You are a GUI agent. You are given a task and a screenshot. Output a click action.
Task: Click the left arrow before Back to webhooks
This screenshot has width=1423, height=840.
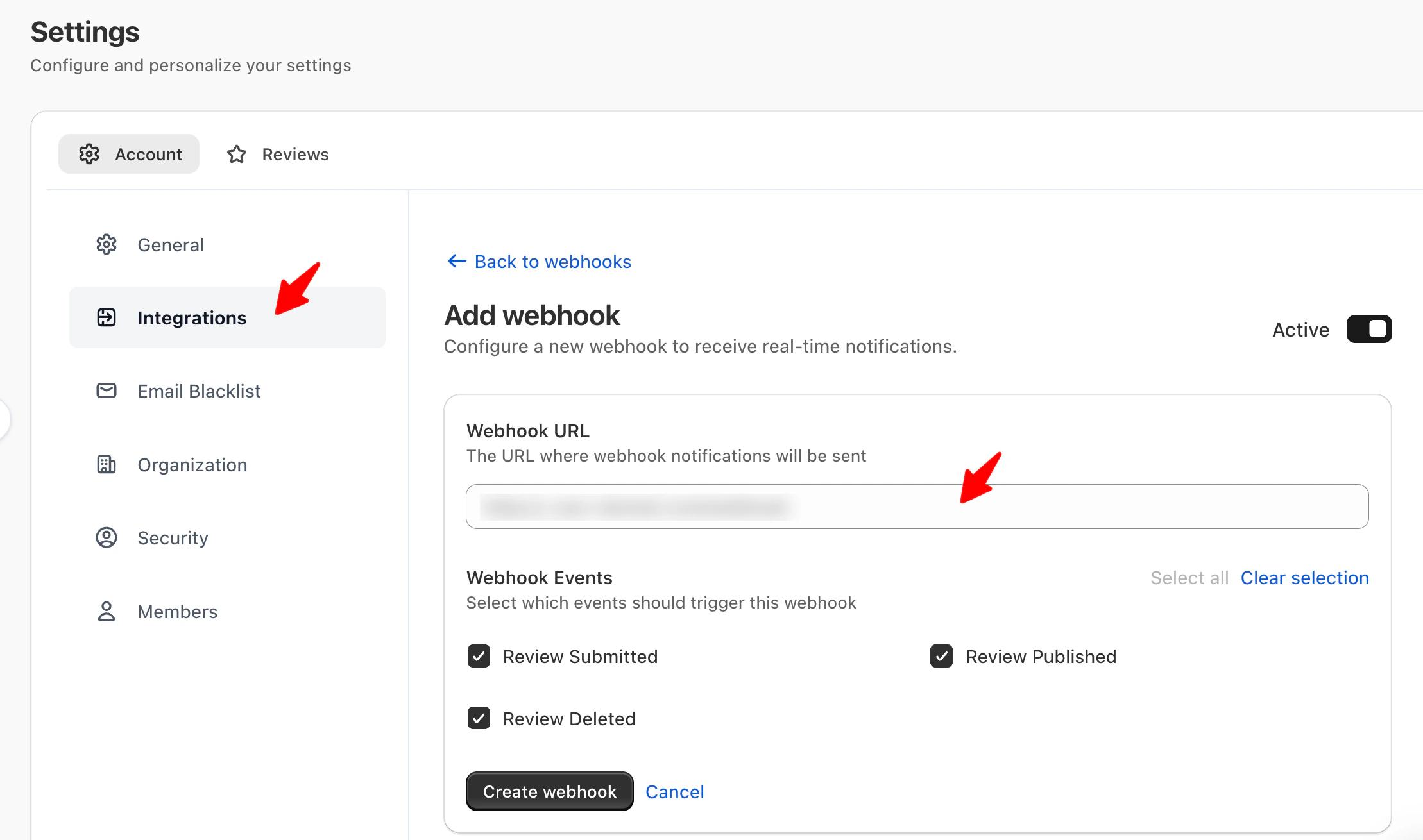457,261
